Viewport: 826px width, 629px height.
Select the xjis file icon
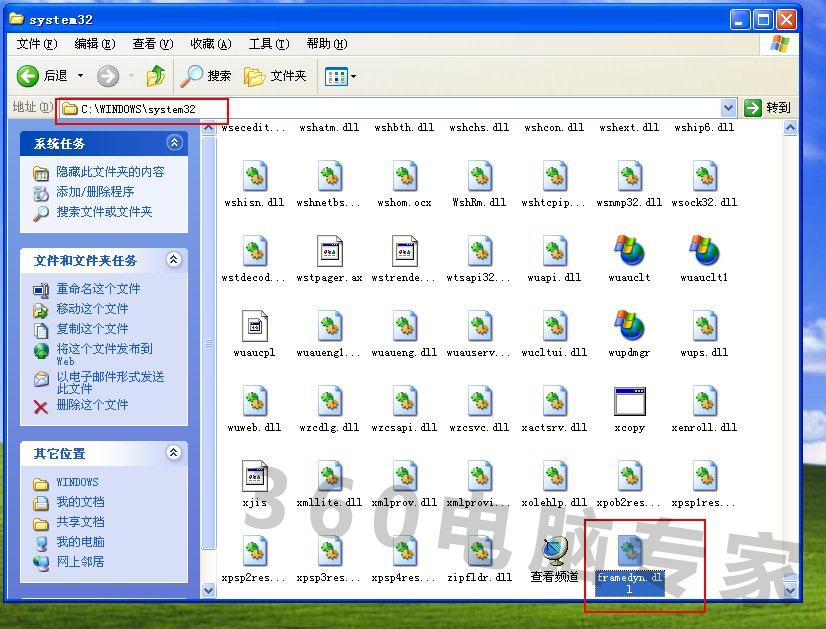click(x=254, y=476)
